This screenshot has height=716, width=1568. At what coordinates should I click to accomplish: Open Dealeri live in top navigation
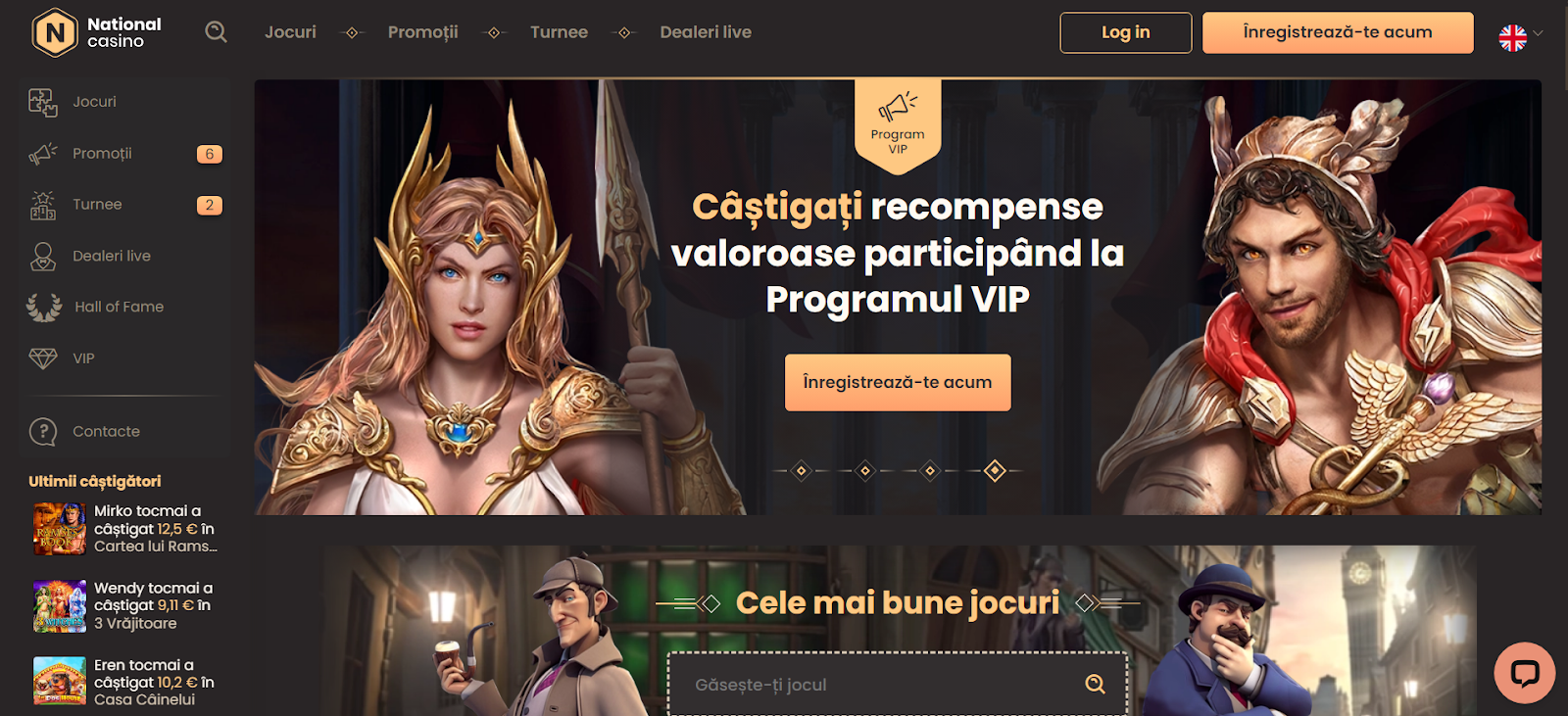pos(706,32)
